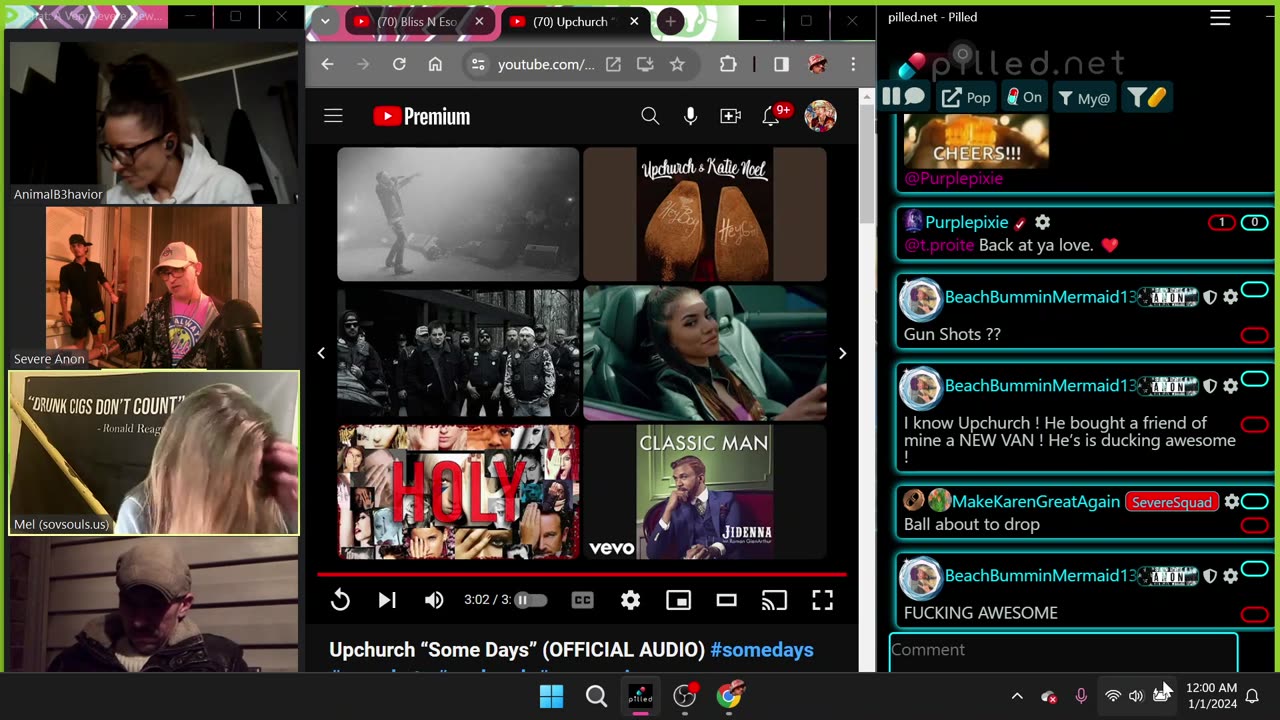Screen dimensions: 1280x720
Task: Click the Comment input field
Action: coord(1063,651)
